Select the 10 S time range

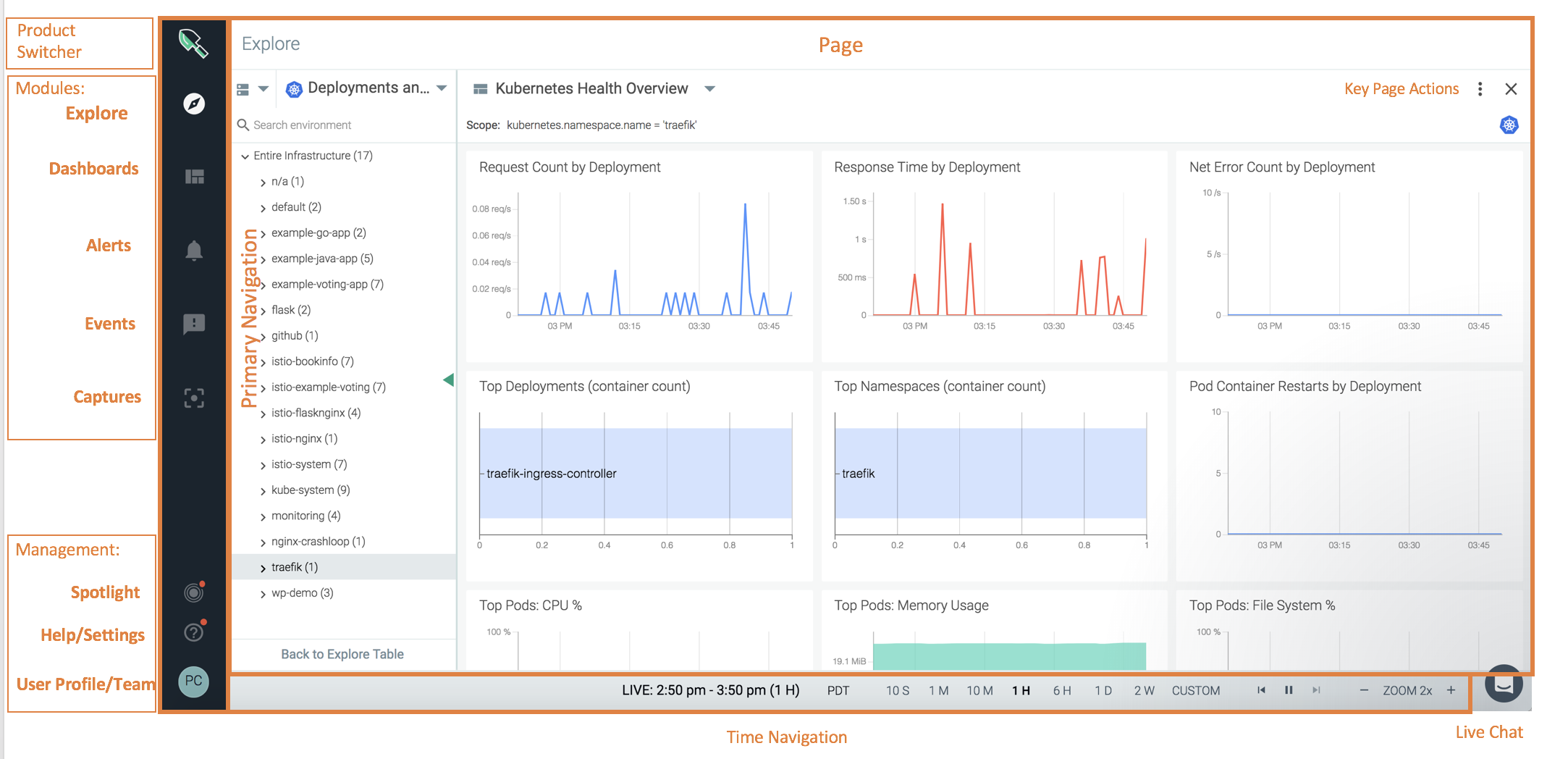(x=898, y=690)
